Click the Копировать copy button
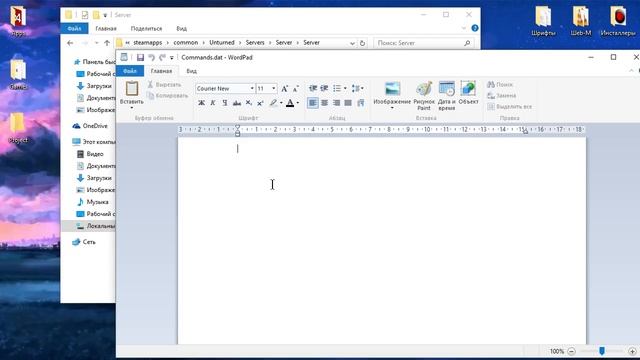The image size is (640, 360). pos(167,96)
